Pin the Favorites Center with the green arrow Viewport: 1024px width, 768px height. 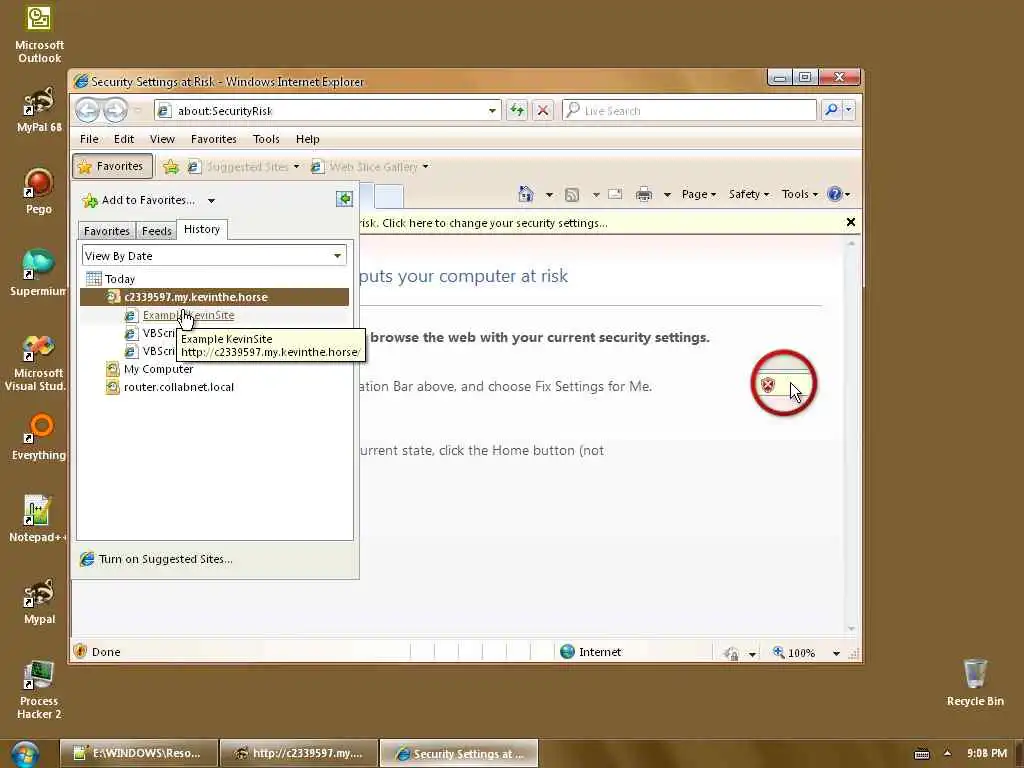point(344,199)
